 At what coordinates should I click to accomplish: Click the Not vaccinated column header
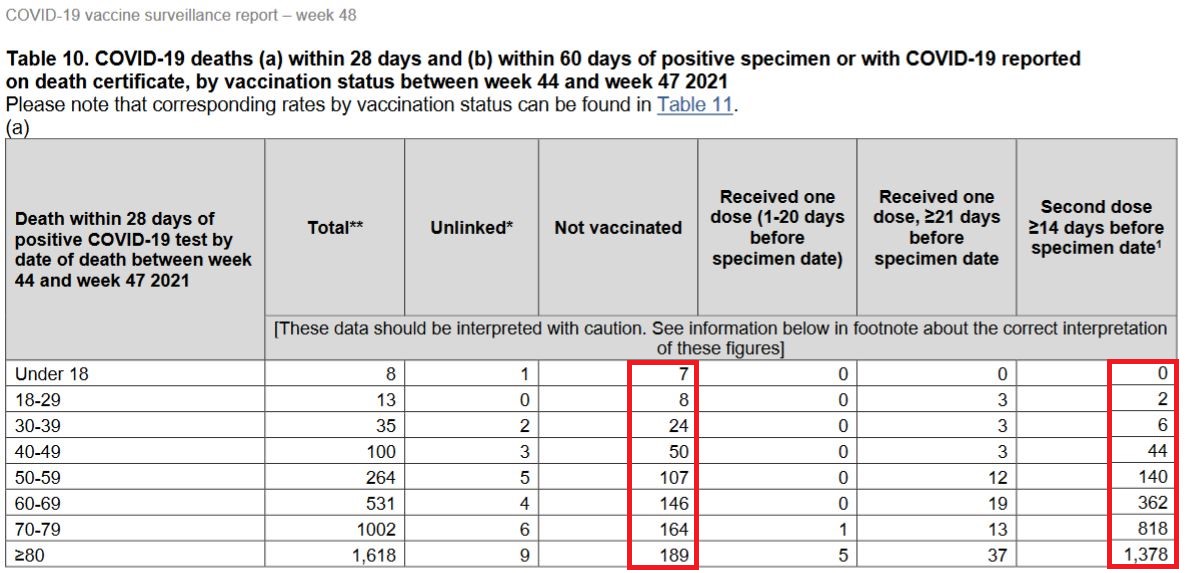[x=618, y=228]
